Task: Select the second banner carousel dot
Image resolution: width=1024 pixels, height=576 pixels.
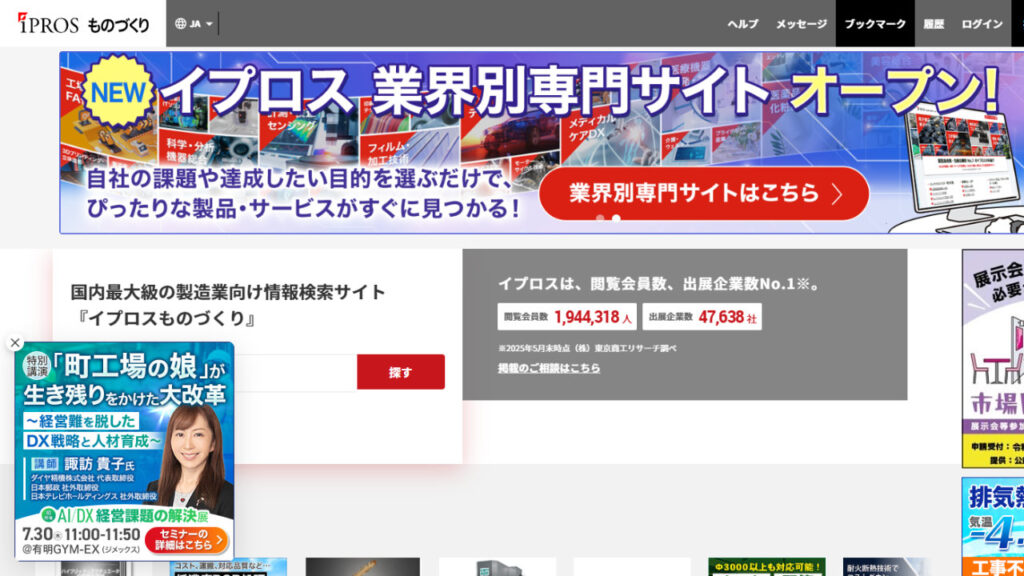Action: (x=616, y=218)
